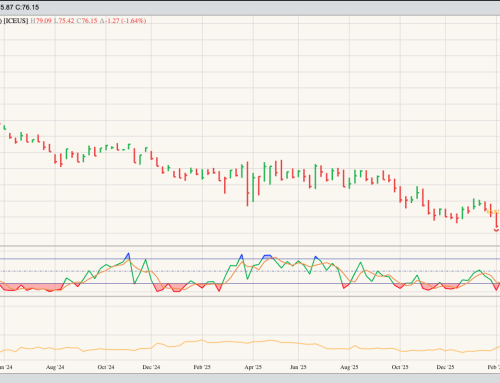Click the Oct '24 axis label
This screenshot has width=500, height=383.
coord(106,367)
